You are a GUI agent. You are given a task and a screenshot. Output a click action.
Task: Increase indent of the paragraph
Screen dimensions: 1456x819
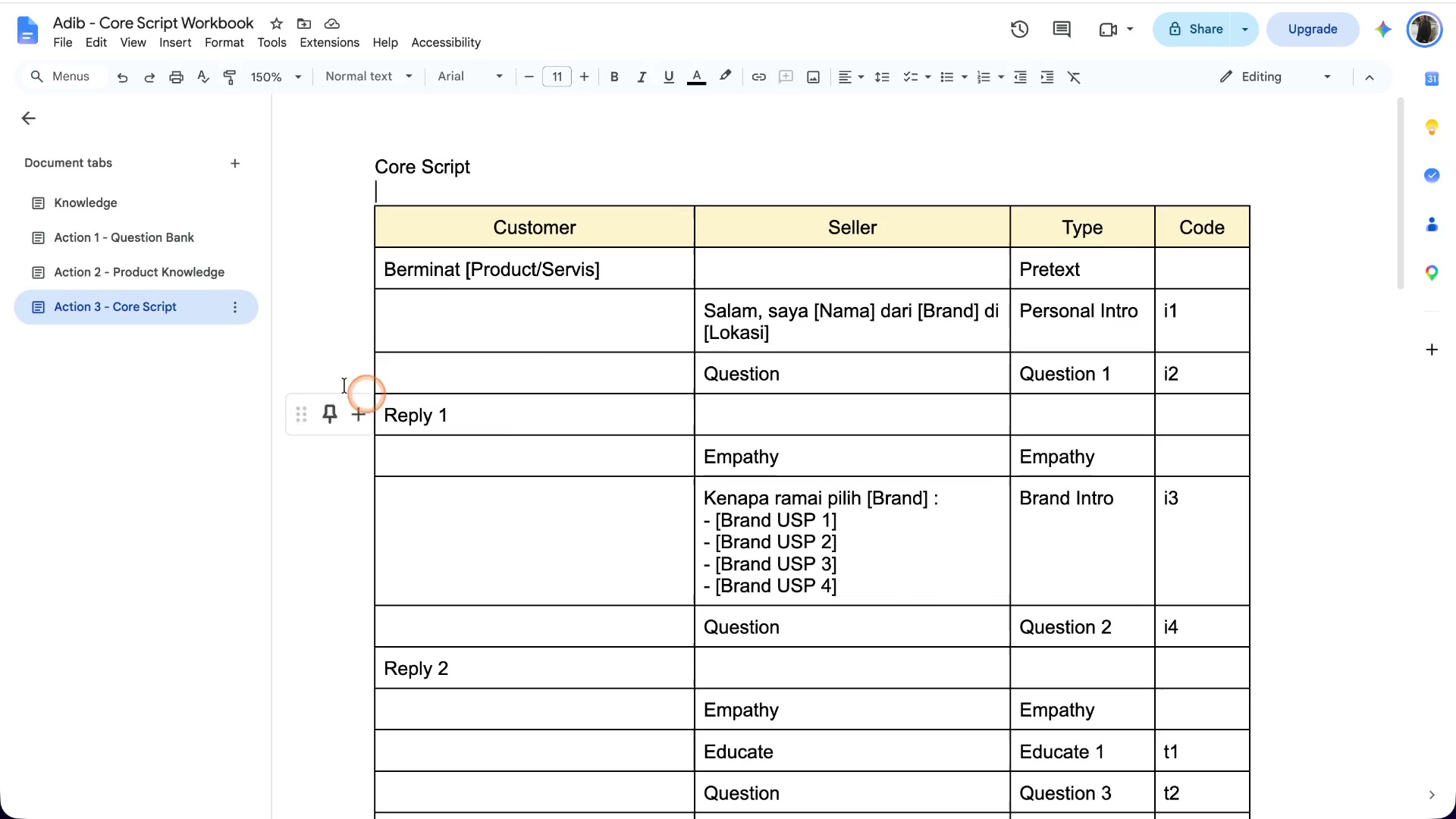tap(1046, 77)
